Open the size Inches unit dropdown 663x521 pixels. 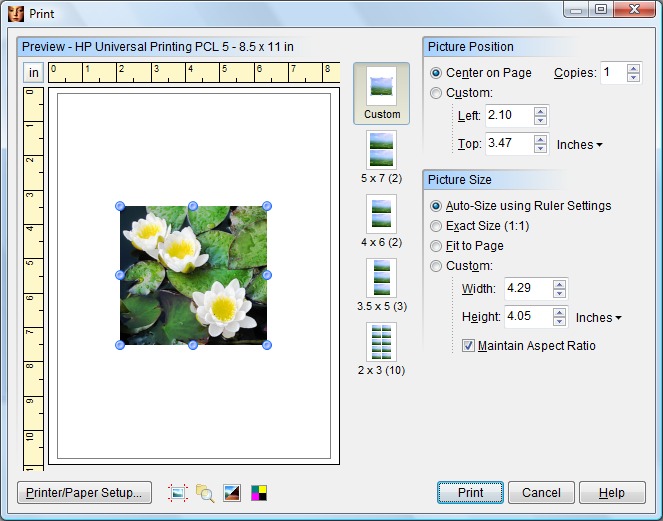[x=598, y=318]
